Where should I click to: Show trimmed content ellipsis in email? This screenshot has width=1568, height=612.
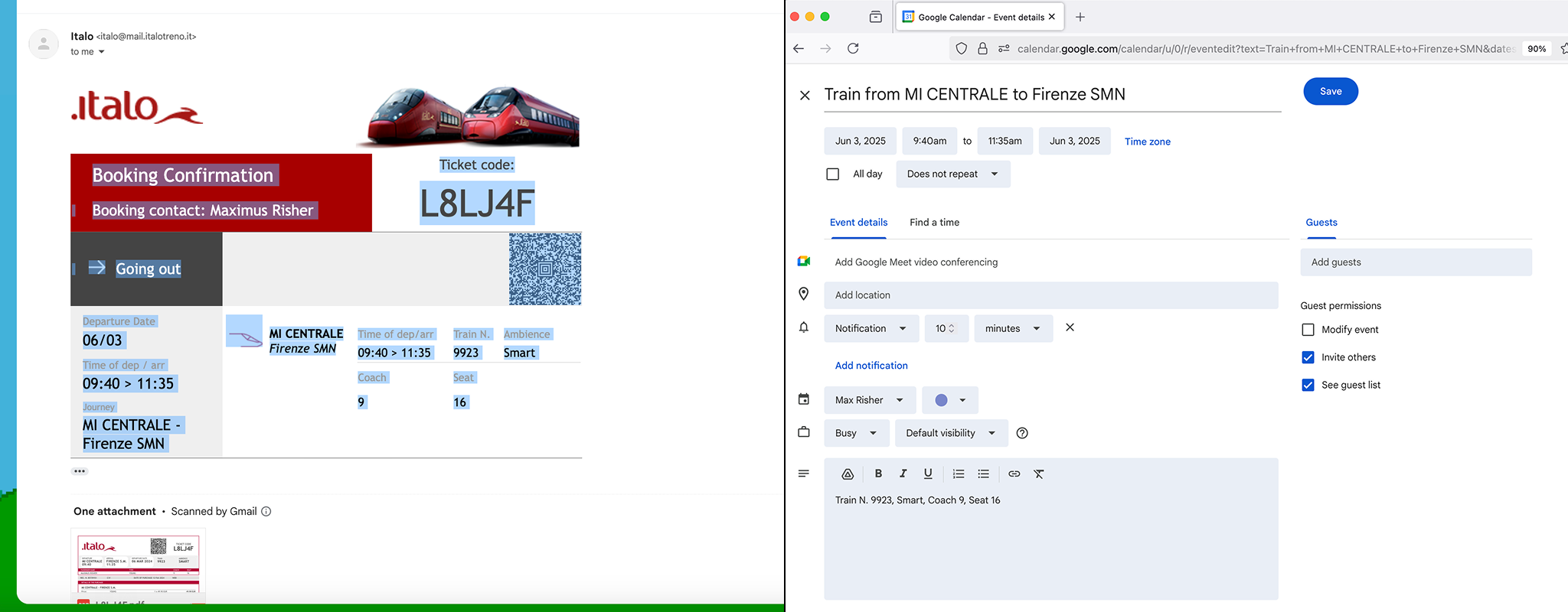80,471
